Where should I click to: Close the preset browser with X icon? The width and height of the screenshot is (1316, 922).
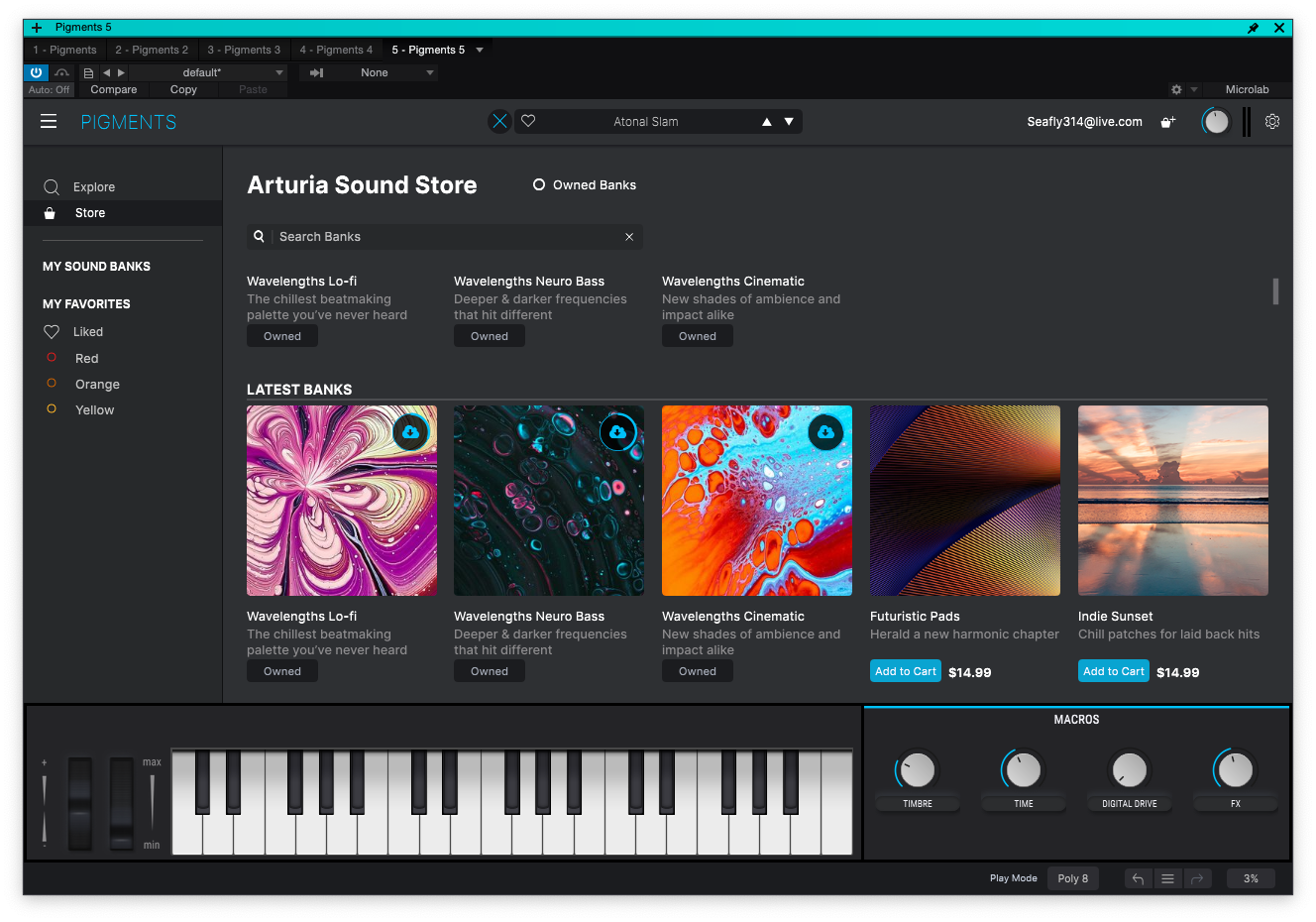pos(499,121)
